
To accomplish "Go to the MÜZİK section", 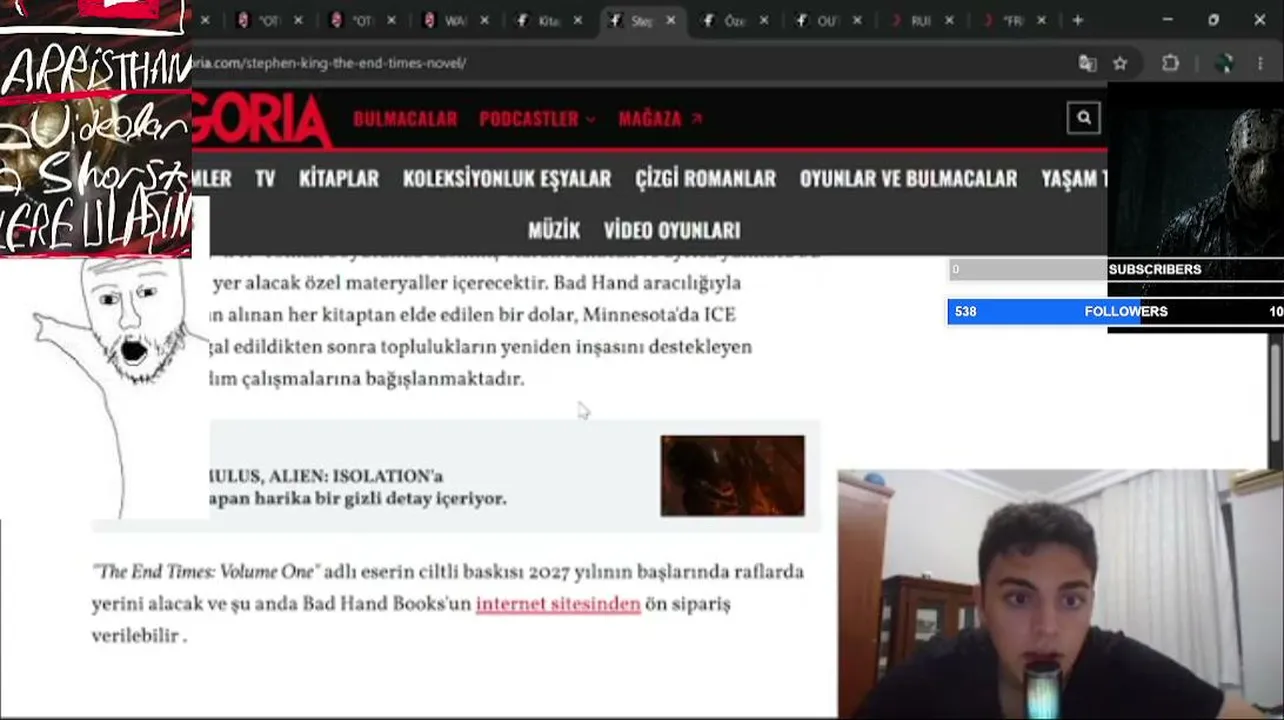I will (554, 230).
